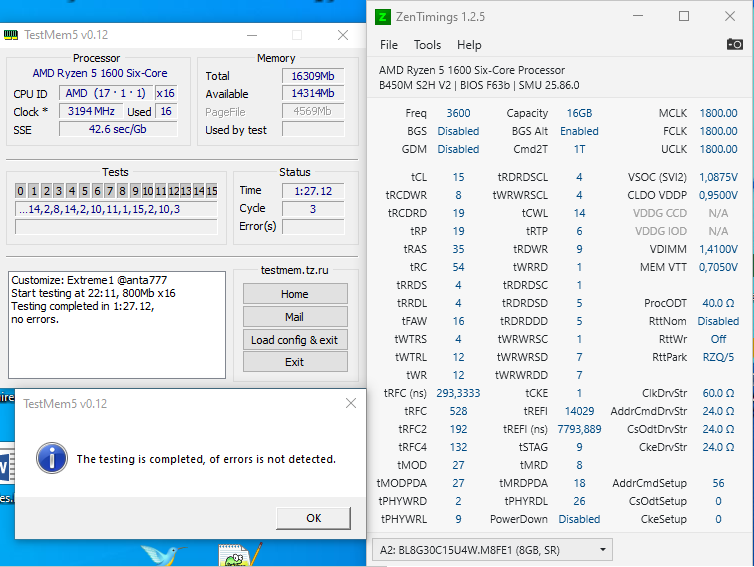754x567 pixels.
Task: Click the SSE 42.6 sec/Gb field
Action: 118,129
